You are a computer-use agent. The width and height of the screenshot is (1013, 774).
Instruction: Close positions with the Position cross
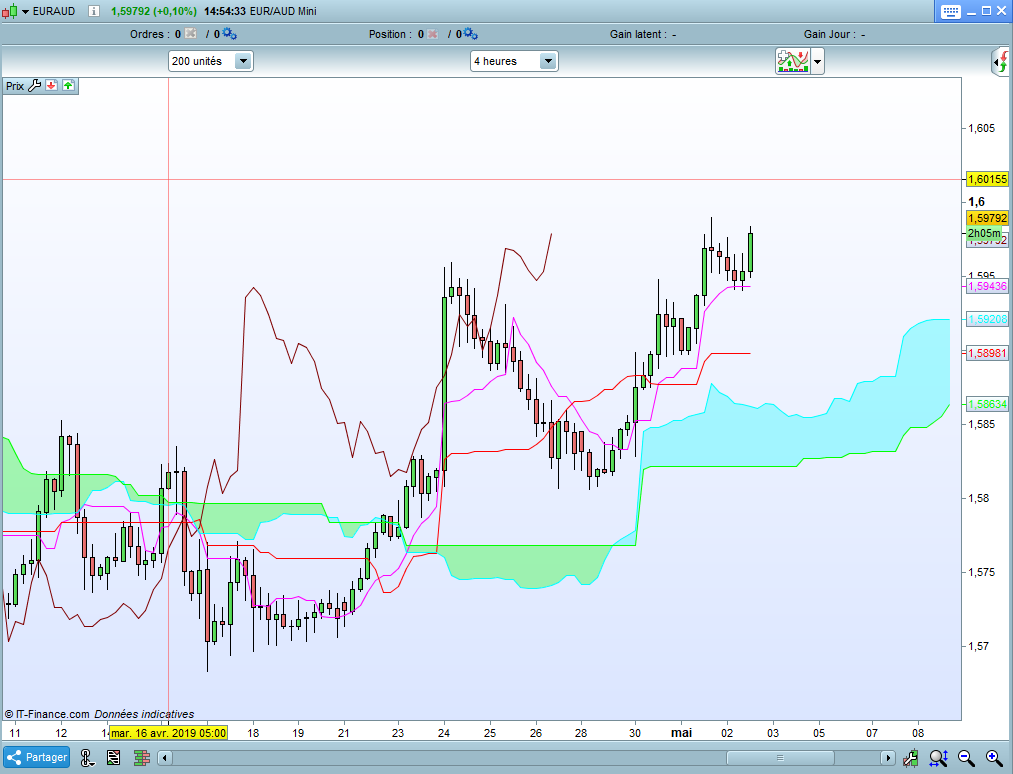[x=432, y=34]
